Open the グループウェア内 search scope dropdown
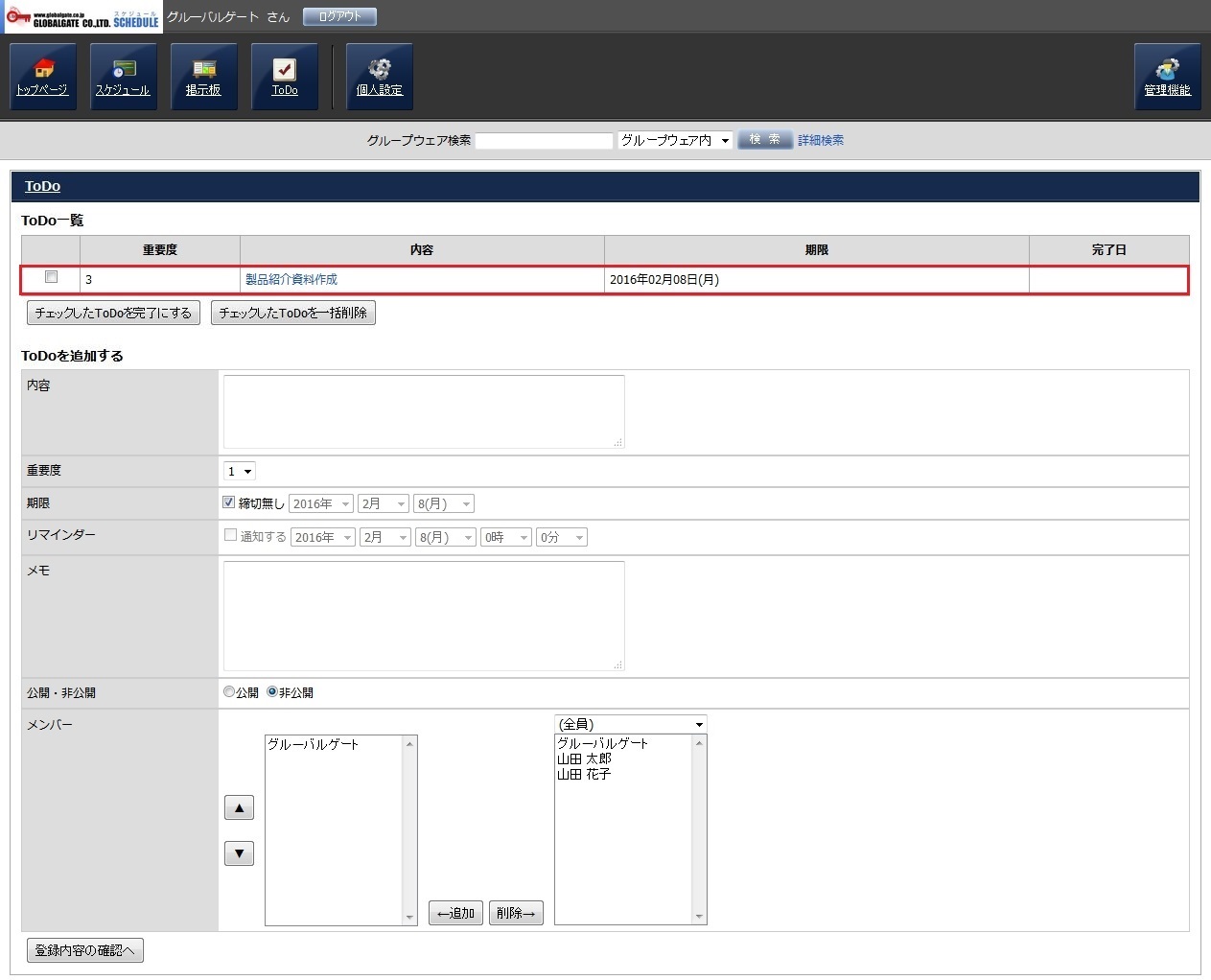 pos(675,140)
